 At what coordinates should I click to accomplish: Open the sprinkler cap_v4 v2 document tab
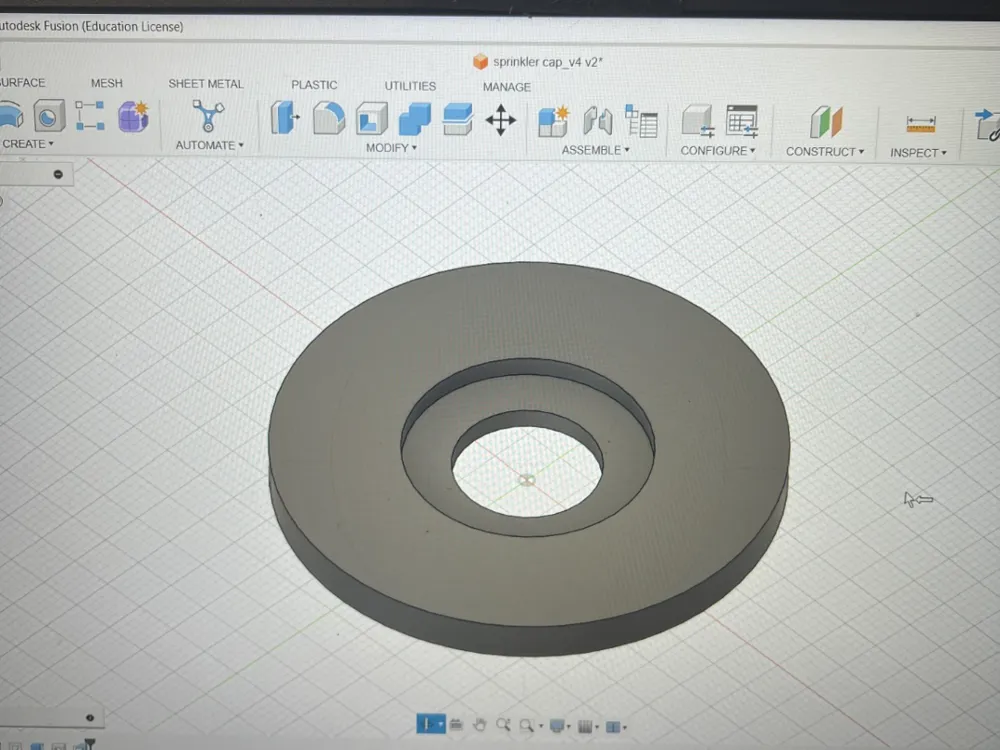point(540,61)
